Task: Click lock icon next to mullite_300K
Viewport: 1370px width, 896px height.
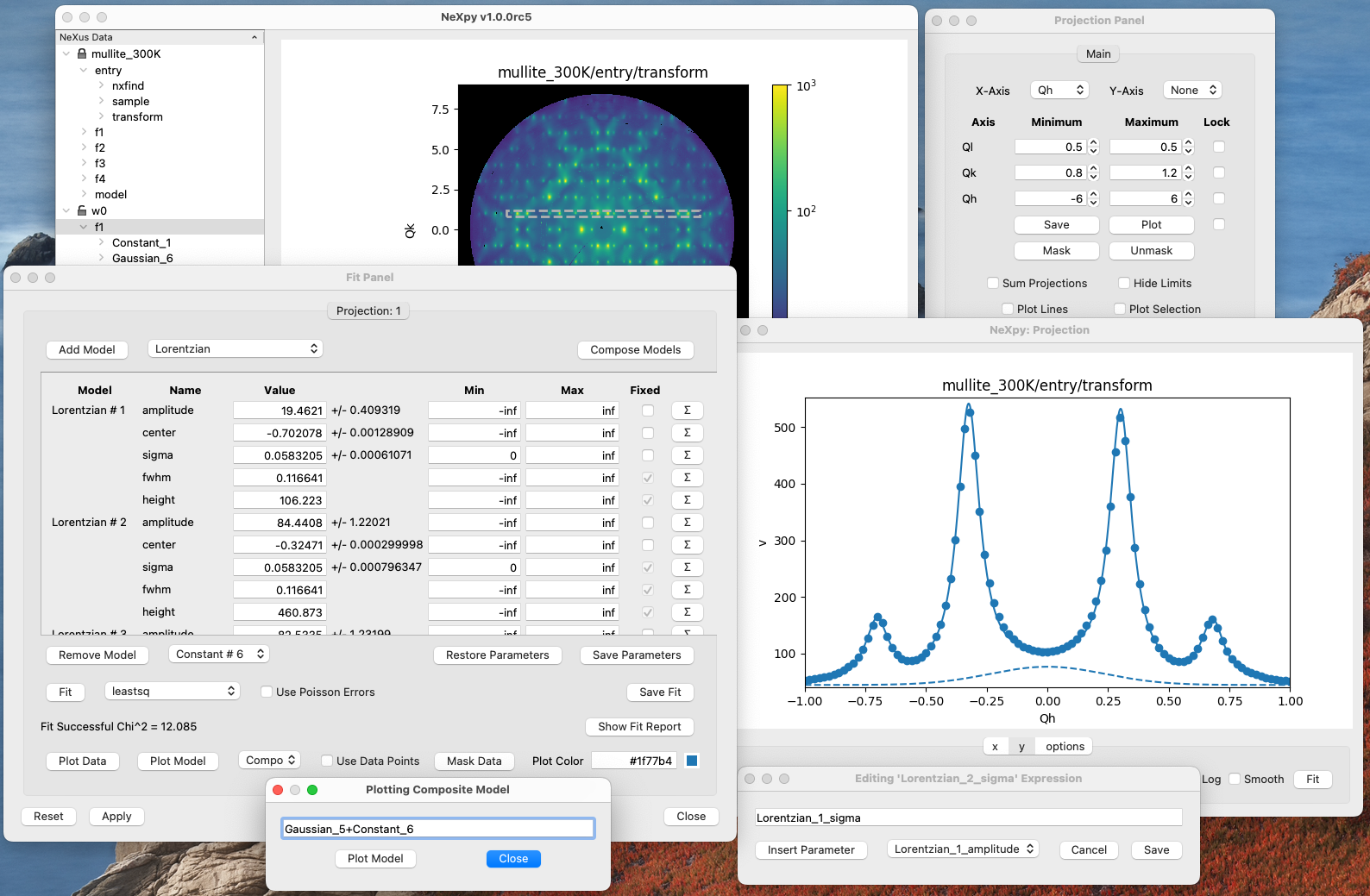Action: (82, 53)
